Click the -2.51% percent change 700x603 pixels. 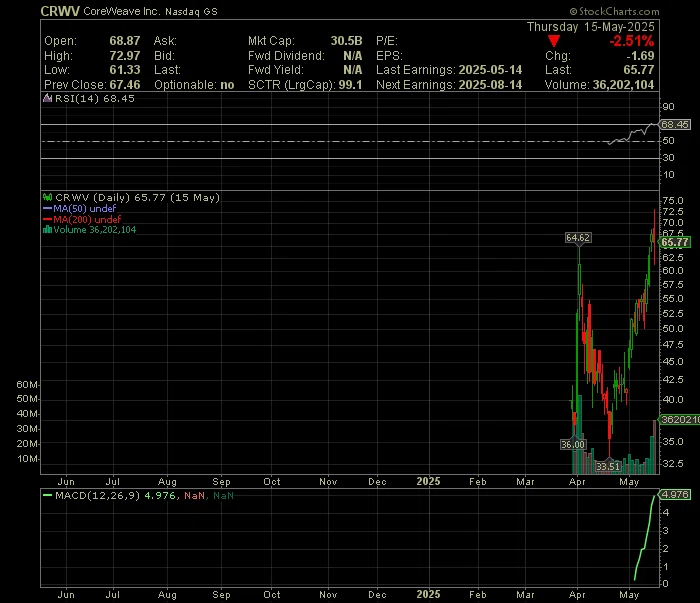tap(632, 41)
